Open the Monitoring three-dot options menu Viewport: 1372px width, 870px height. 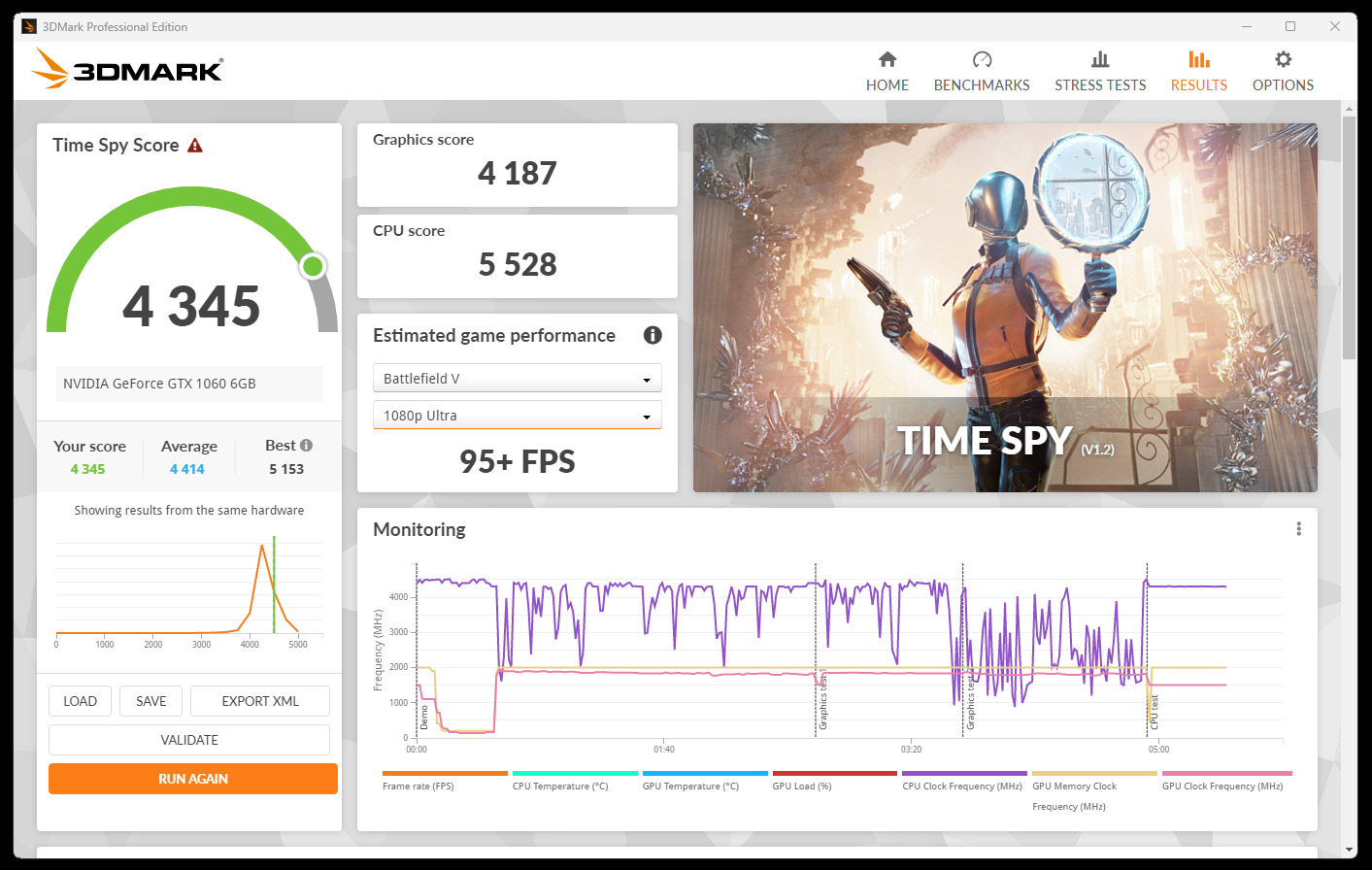[1298, 529]
